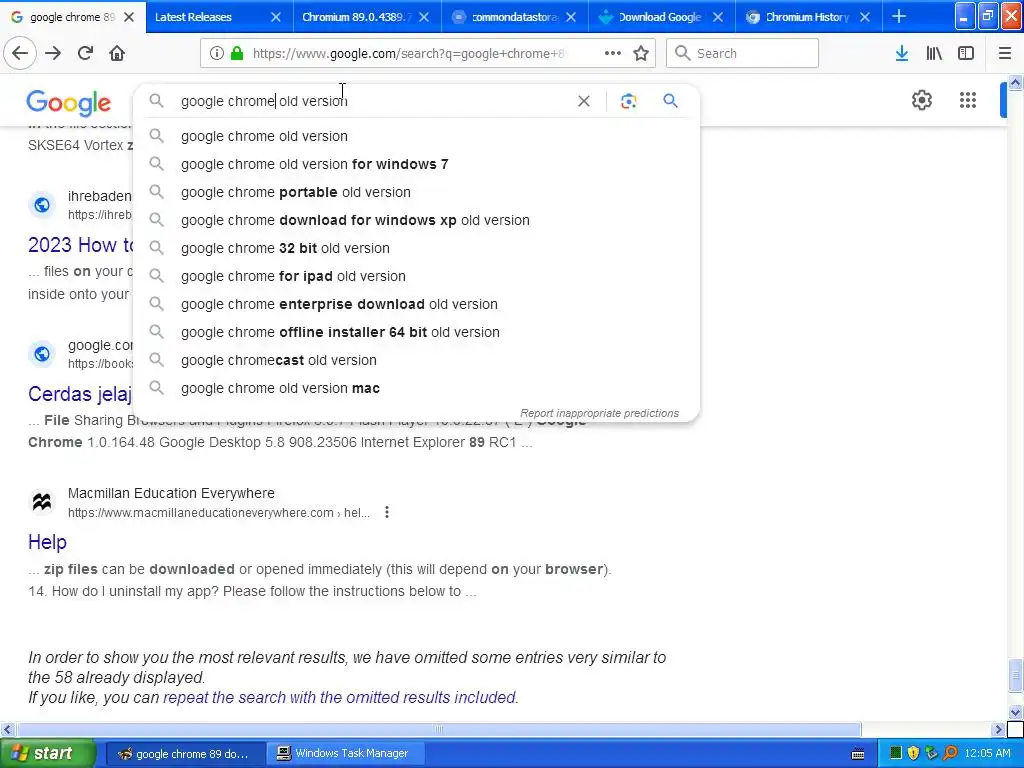The width and height of the screenshot is (1024, 768).
Task: Open a new tab with plus button
Action: [899, 16]
